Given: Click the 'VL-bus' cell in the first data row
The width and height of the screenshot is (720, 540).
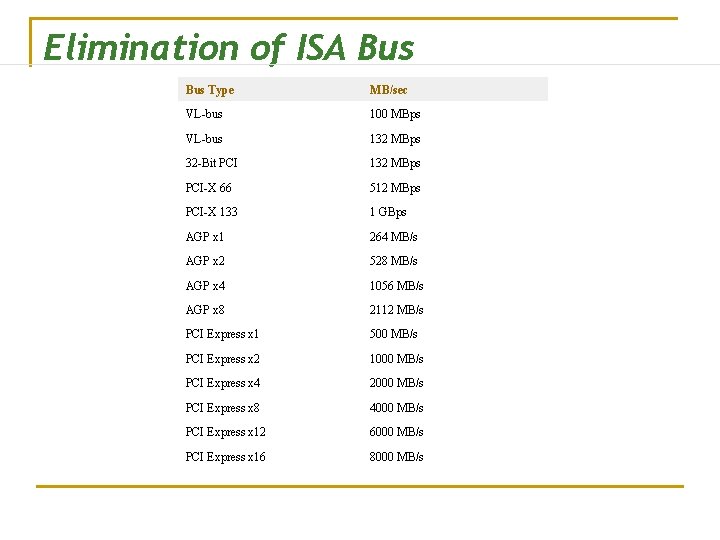Looking at the screenshot, I should pyautogui.click(x=204, y=114).
